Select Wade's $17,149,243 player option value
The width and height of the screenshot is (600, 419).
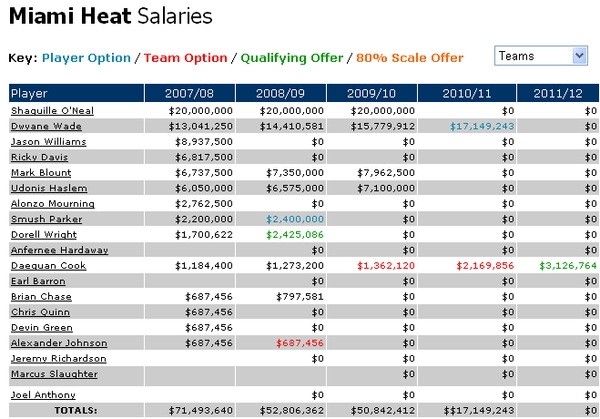pyautogui.click(x=482, y=126)
